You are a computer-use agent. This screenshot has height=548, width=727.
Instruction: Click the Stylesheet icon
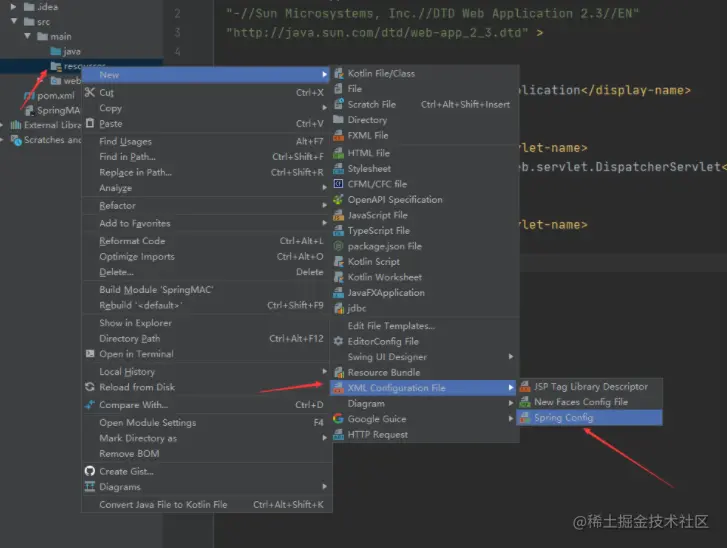339,168
